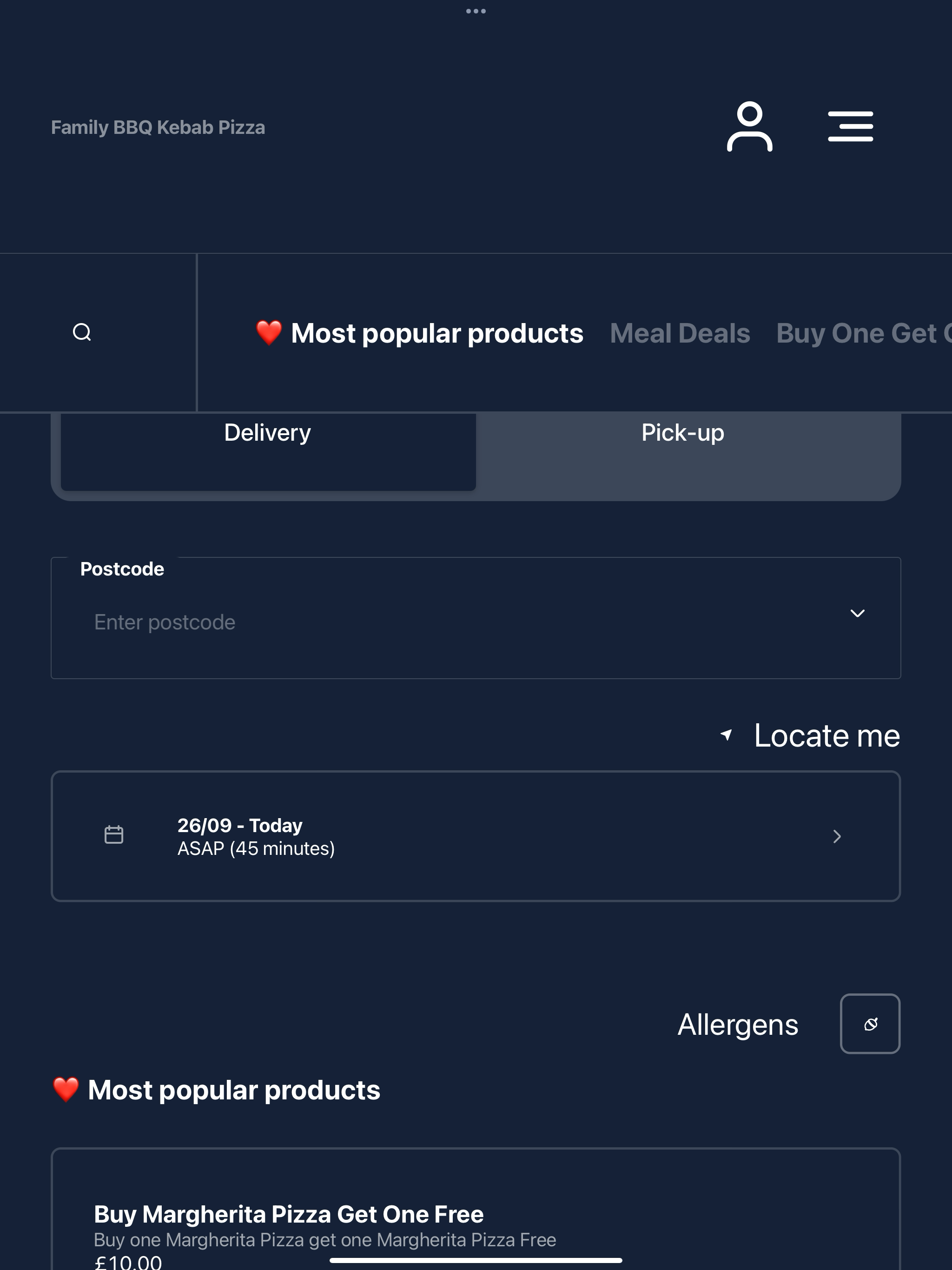This screenshot has width=952, height=1270.
Task: Go to Family BBQ Kebab Pizza home
Action: coord(158,127)
